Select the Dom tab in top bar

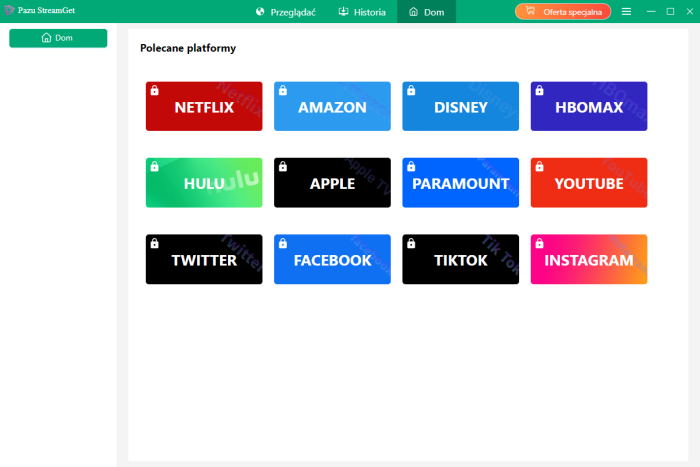(426, 12)
